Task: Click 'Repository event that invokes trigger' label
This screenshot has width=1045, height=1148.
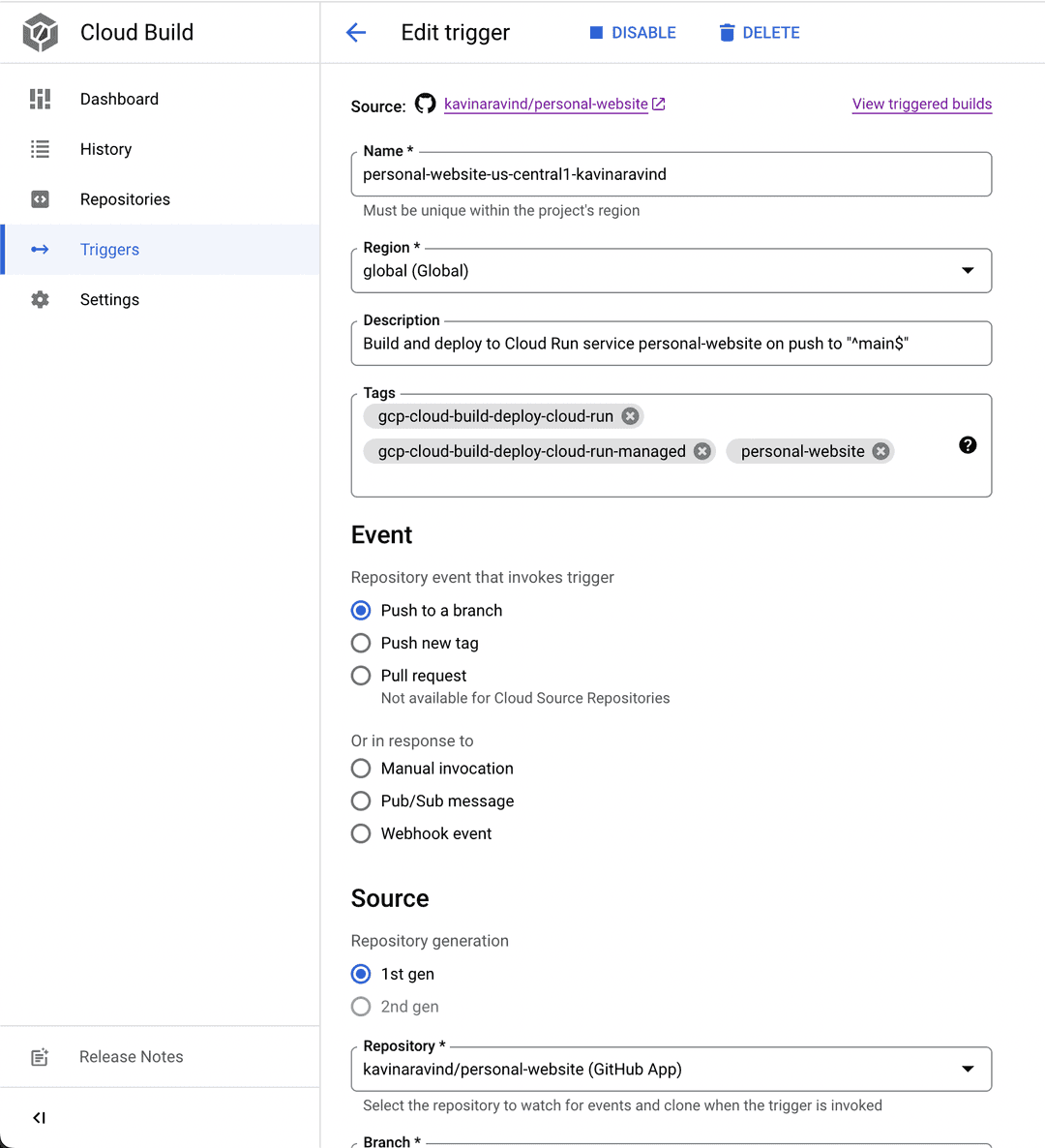Action: [482, 578]
